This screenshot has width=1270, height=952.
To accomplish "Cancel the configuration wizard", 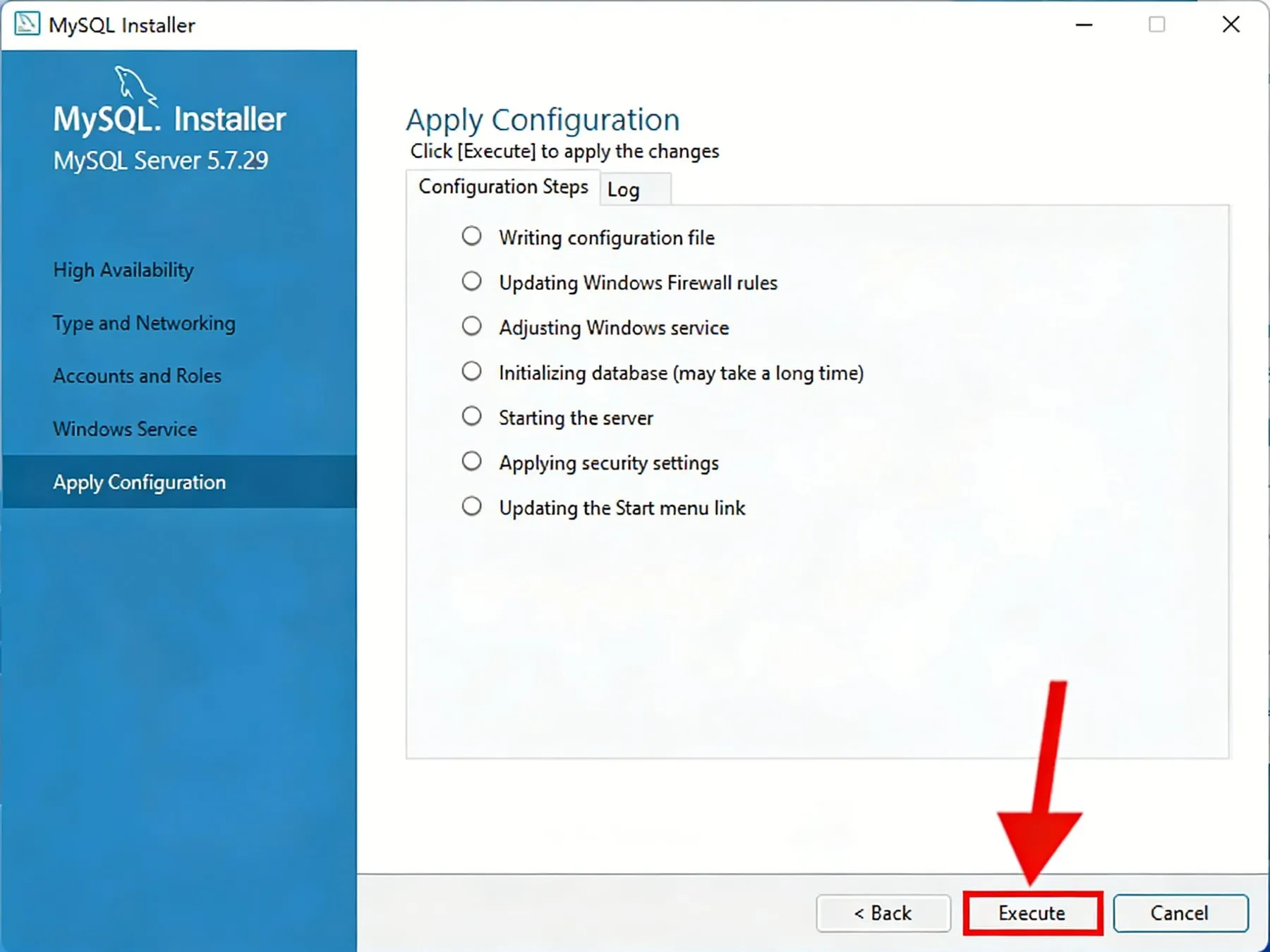I will coord(1180,913).
